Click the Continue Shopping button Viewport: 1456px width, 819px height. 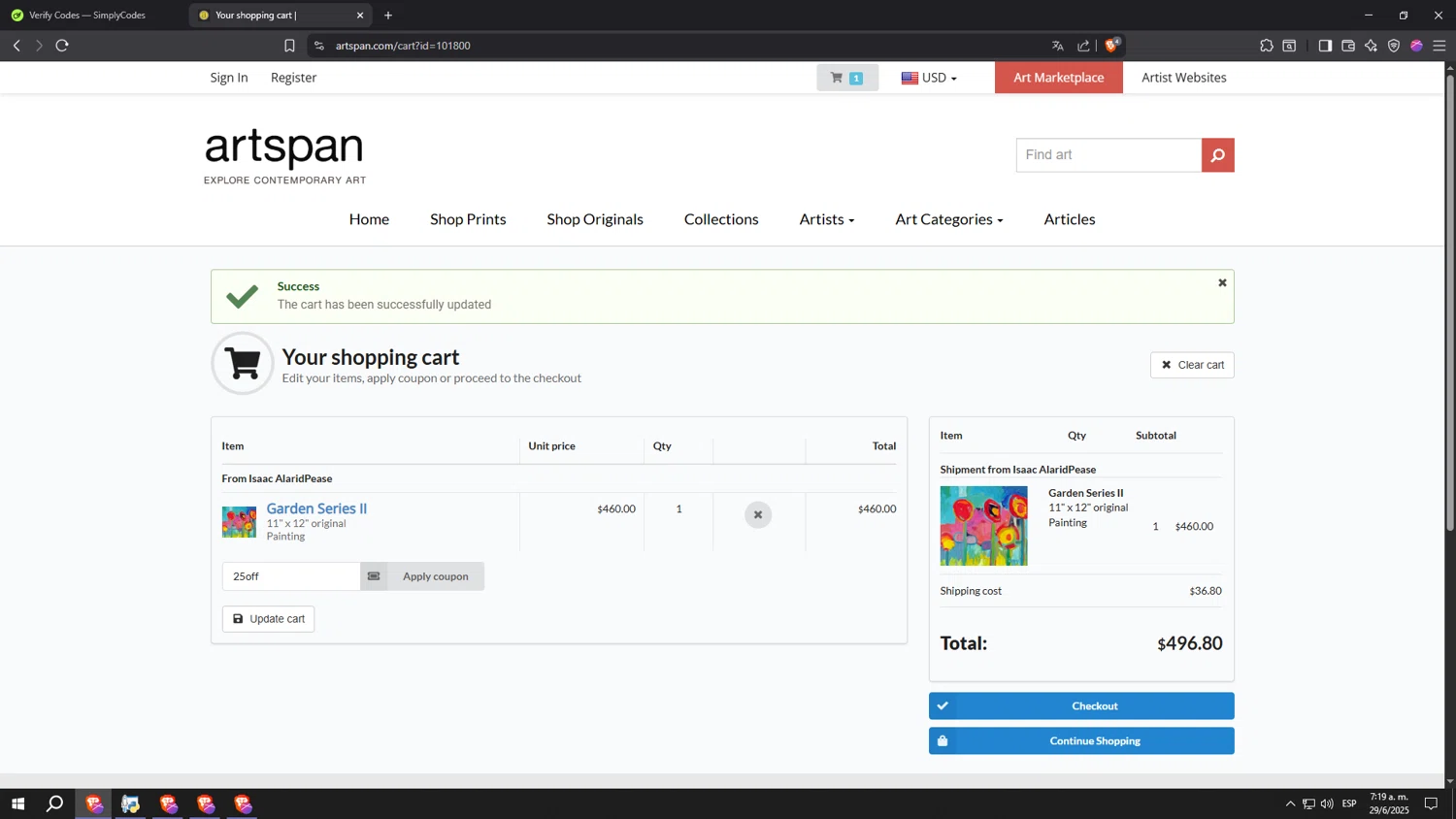coord(1081,740)
